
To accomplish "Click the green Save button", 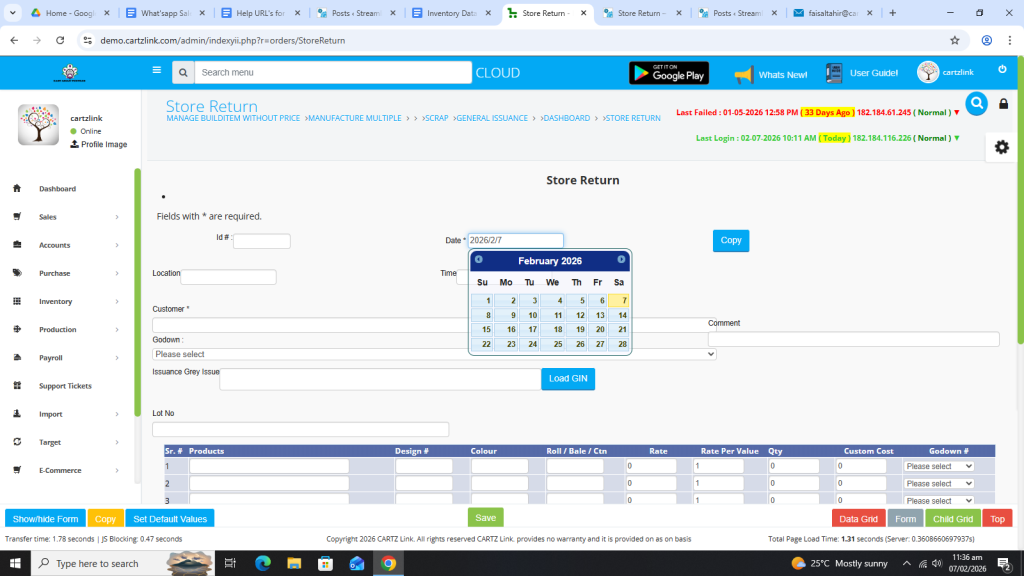I will (x=485, y=518).
